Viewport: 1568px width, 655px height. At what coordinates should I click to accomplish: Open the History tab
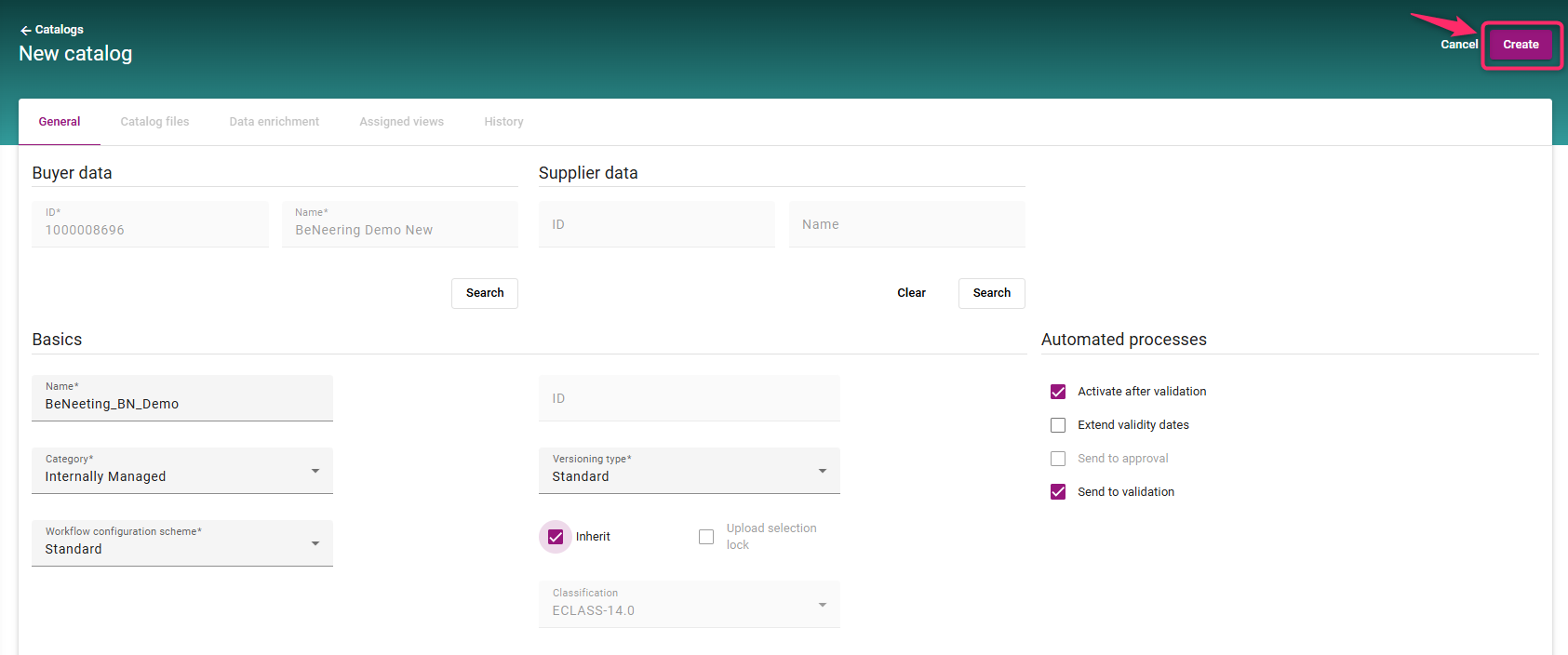pos(503,122)
